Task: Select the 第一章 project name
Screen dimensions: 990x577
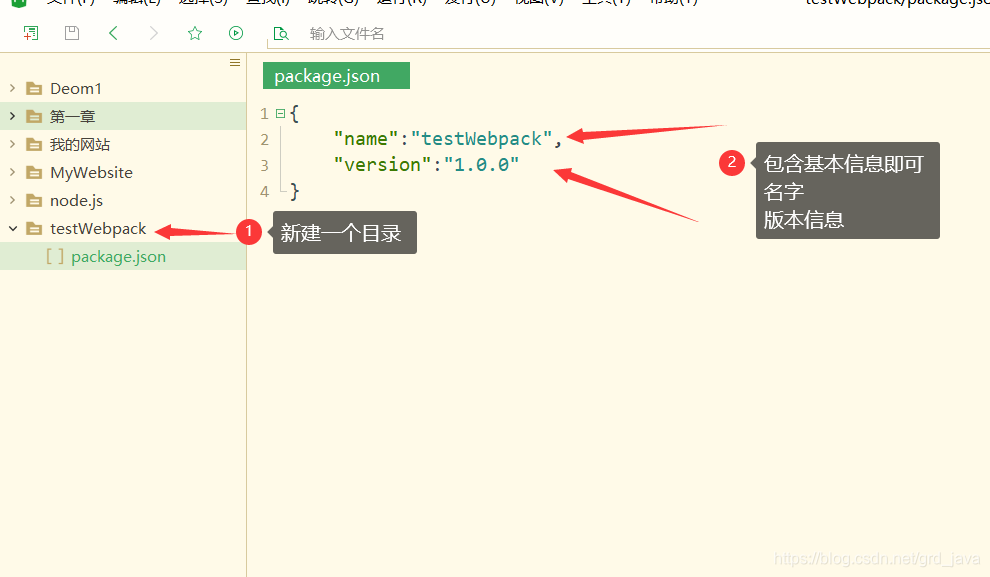Action: coord(73,116)
